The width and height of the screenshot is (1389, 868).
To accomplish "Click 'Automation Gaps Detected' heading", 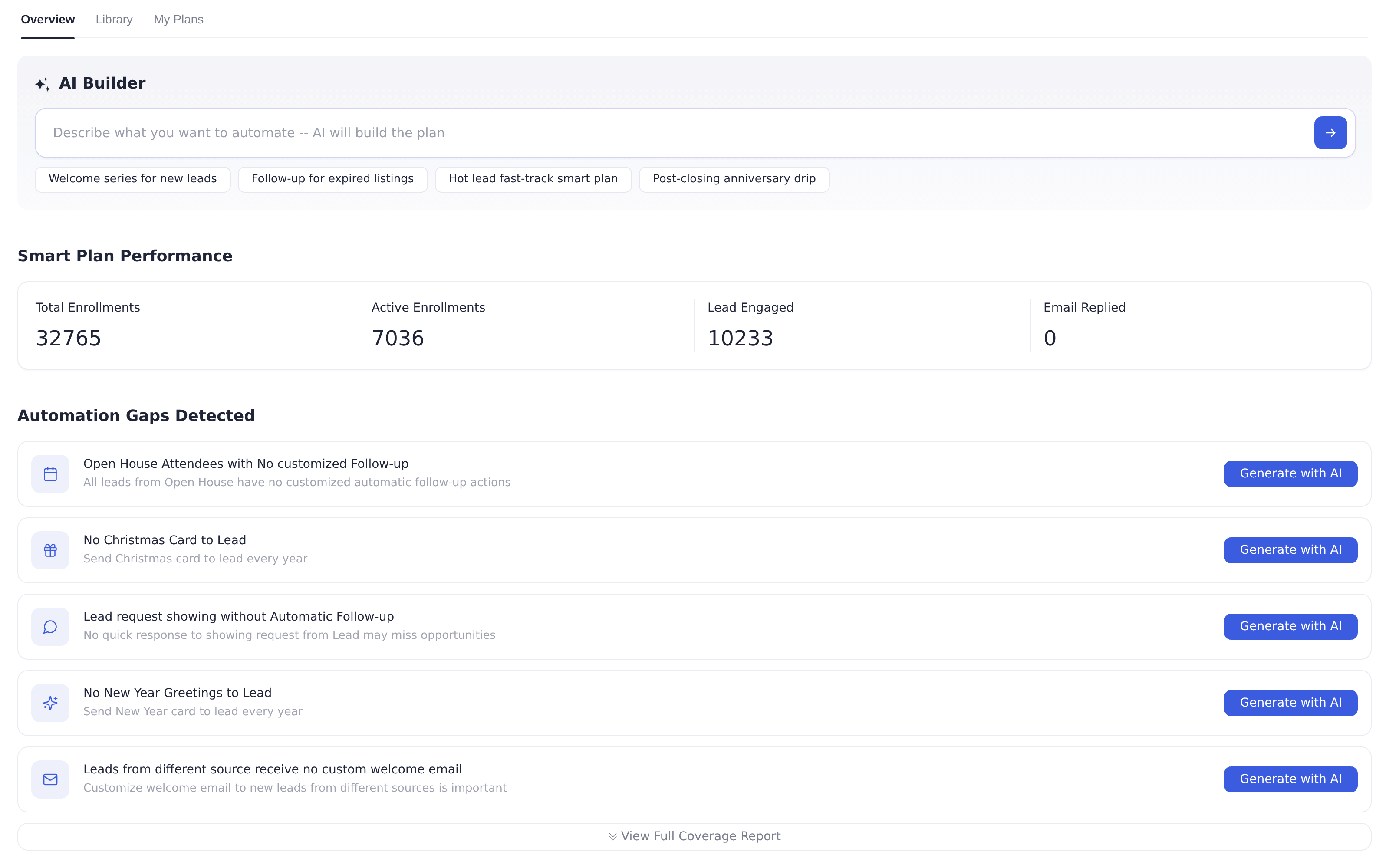I will (x=136, y=416).
